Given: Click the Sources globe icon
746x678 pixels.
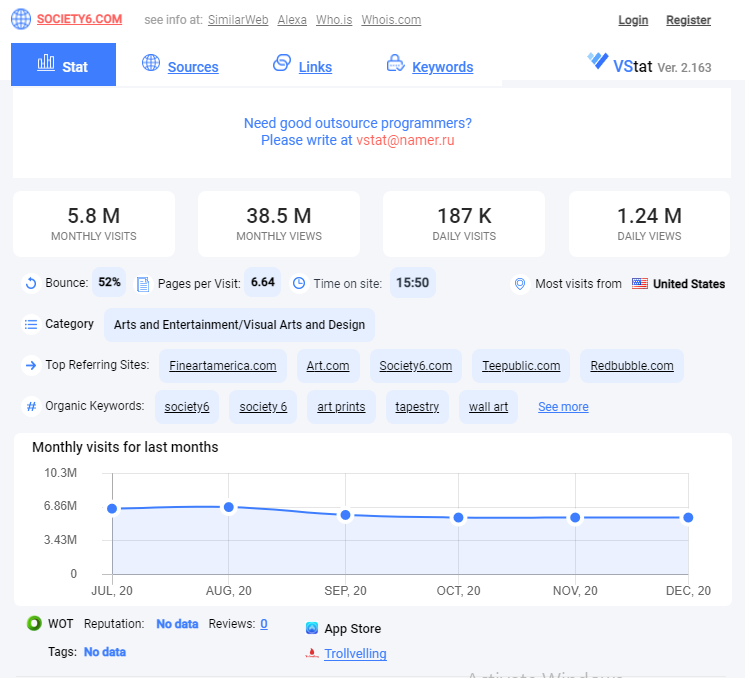Looking at the screenshot, I should 151,63.
